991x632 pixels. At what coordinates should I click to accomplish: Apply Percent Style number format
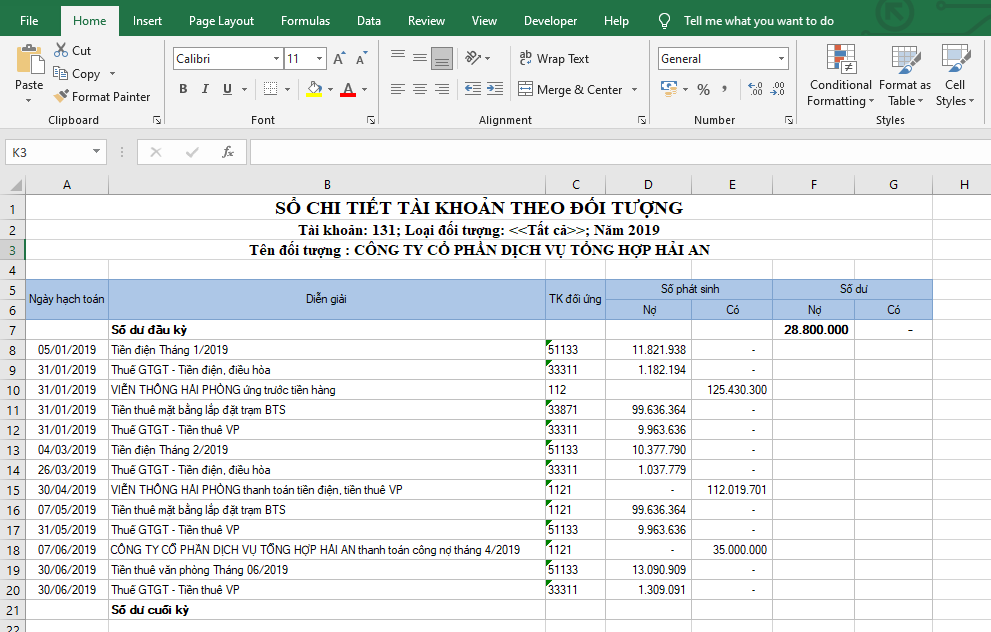click(703, 90)
